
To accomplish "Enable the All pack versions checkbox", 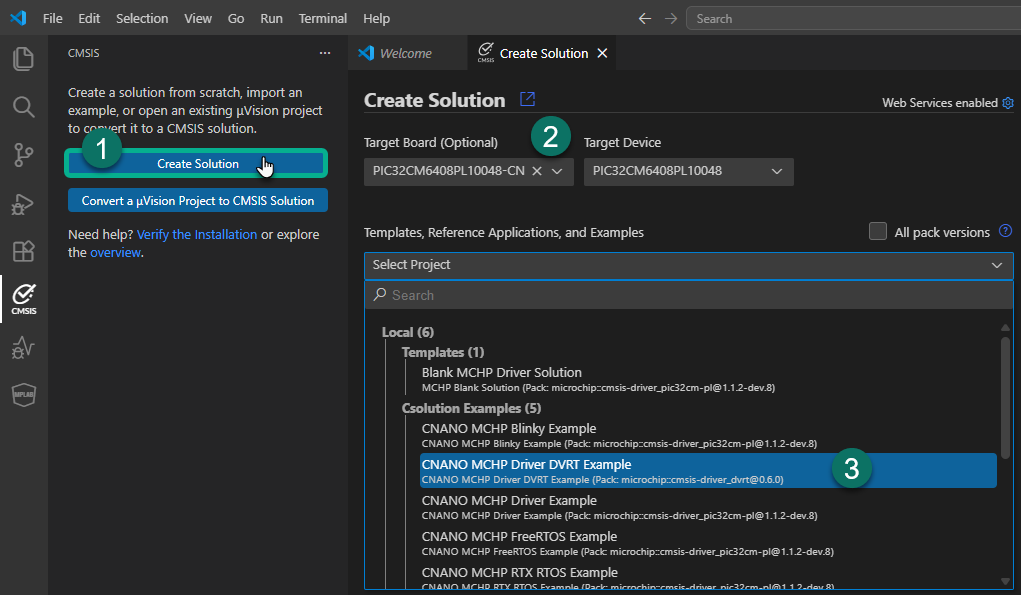I will tap(878, 231).
